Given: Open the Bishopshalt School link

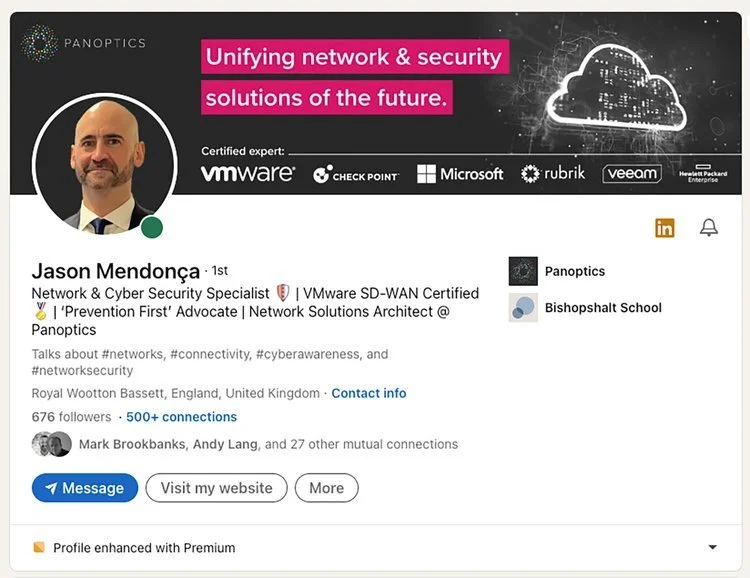Looking at the screenshot, I should point(603,308).
